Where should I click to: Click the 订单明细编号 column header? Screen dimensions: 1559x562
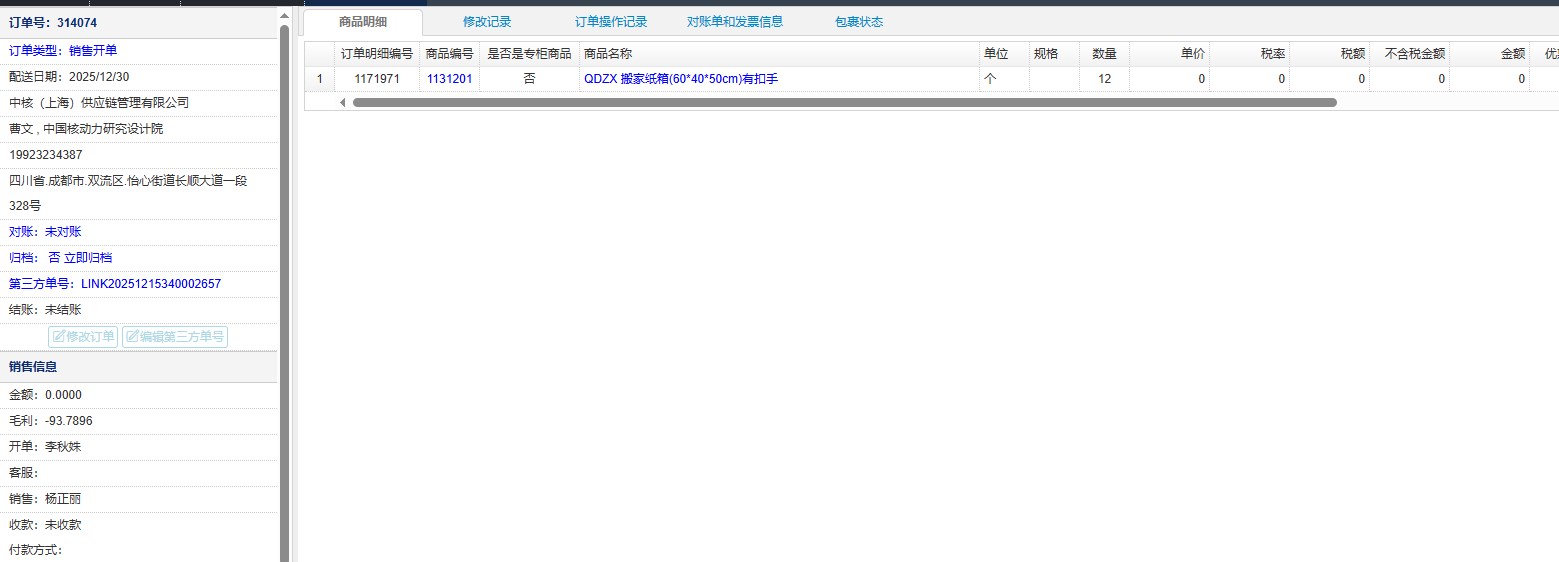[x=377, y=54]
